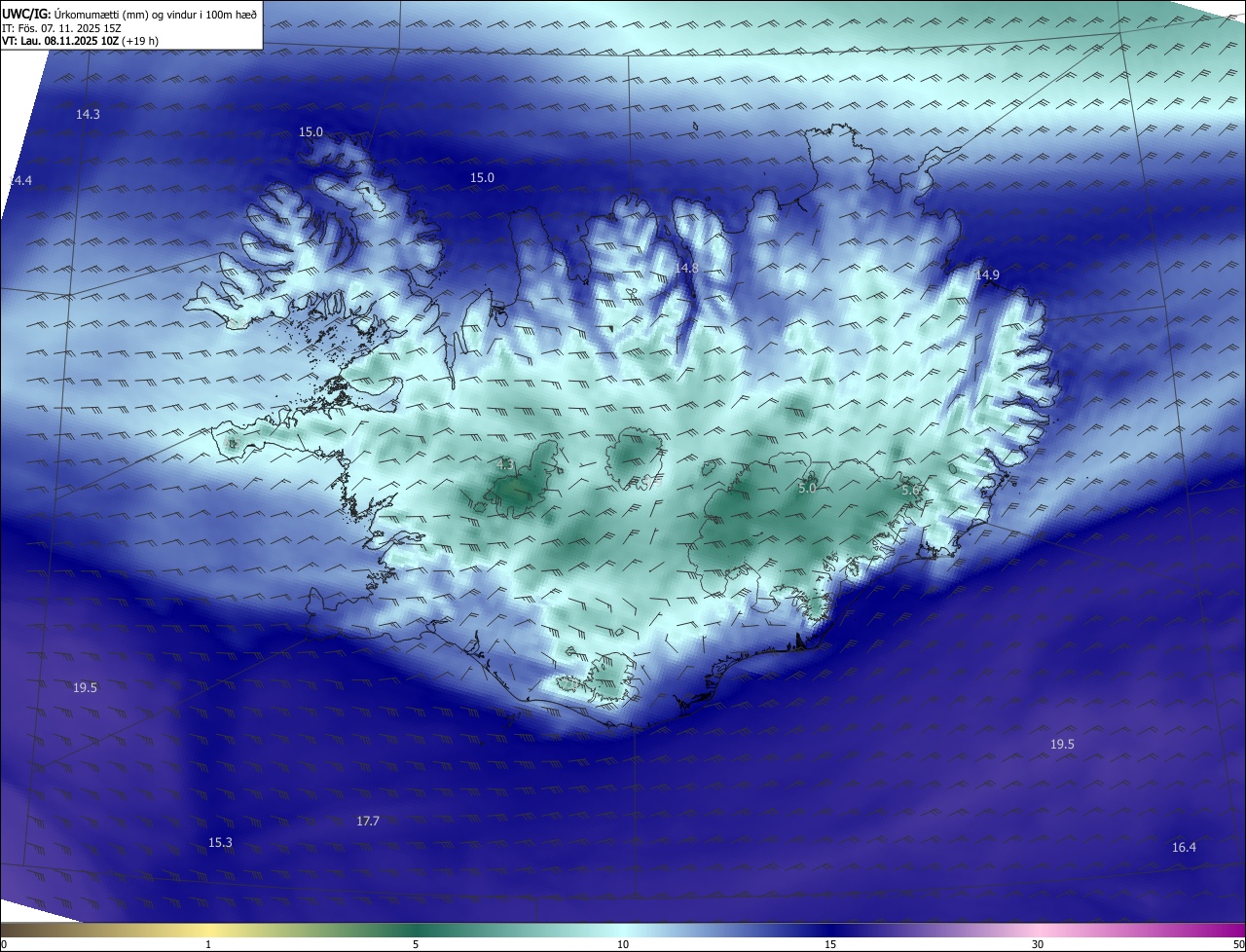Click the colorbar tick label 15
The width and height of the screenshot is (1246, 952).
(x=830, y=944)
